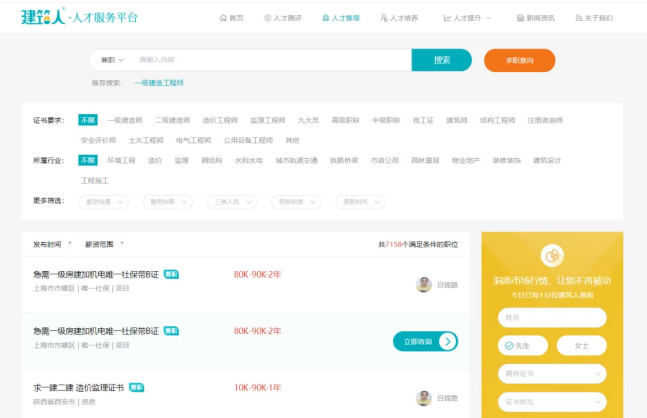Click the arrow icon on 立即咨询
Screen dimensions: 647x418
tap(447, 341)
